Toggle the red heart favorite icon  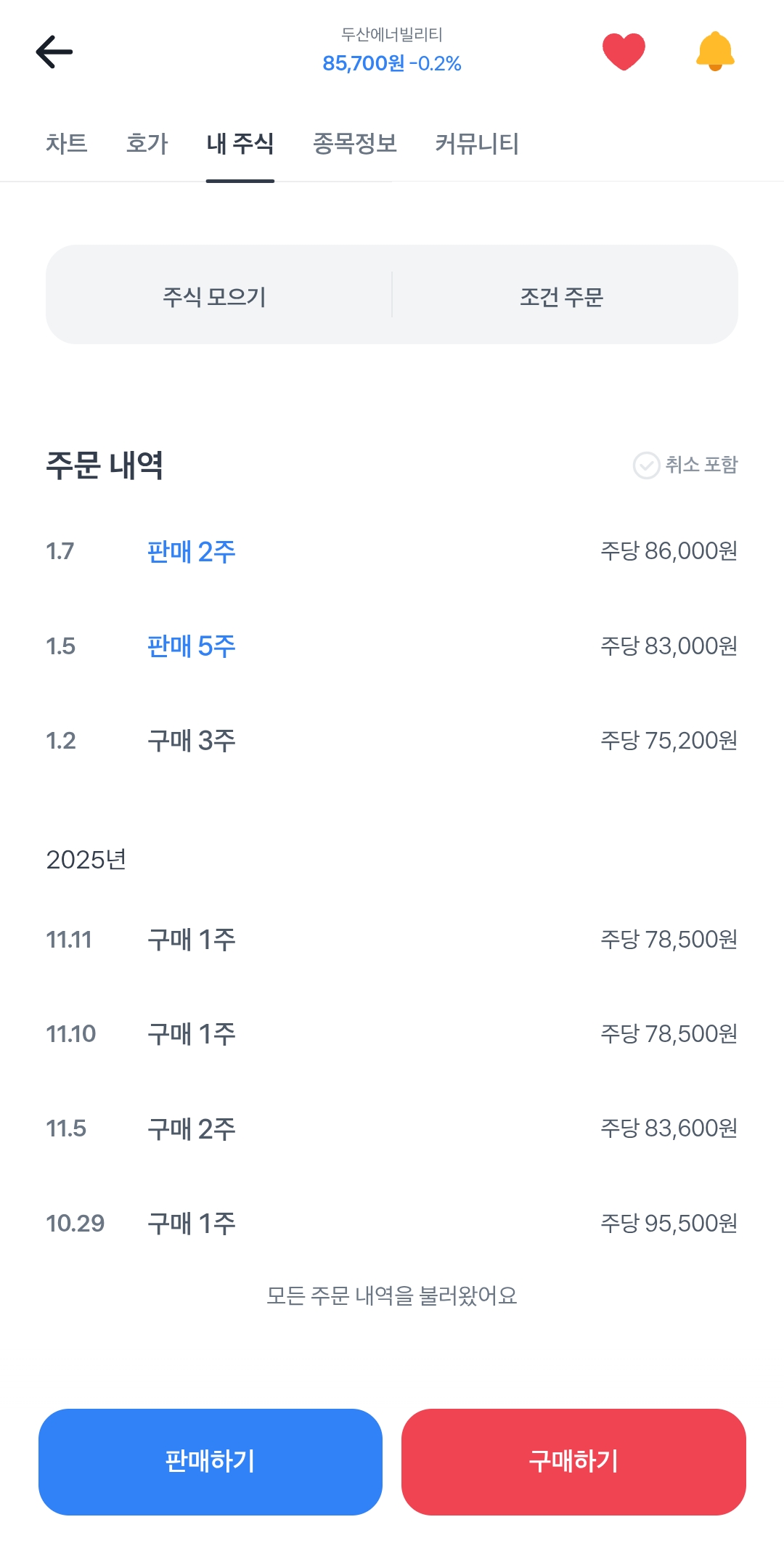(x=624, y=52)
